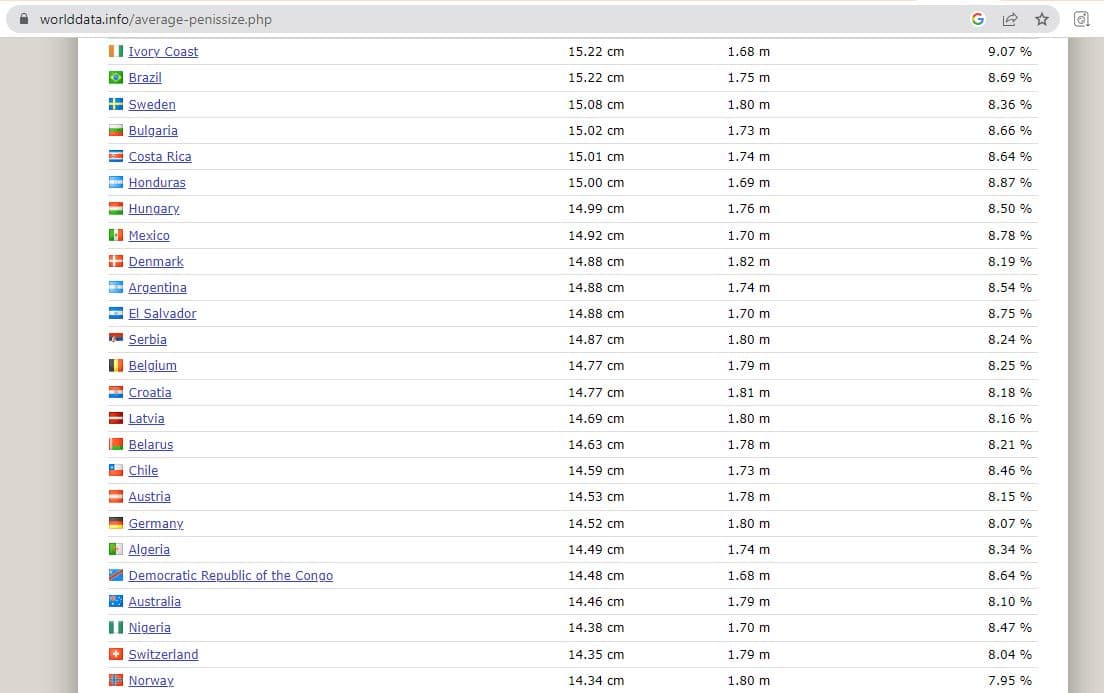Select the 7.95 % value in Norway row
The width and height of the screenshot is (1104, 693).
(x=1010, y=680)
